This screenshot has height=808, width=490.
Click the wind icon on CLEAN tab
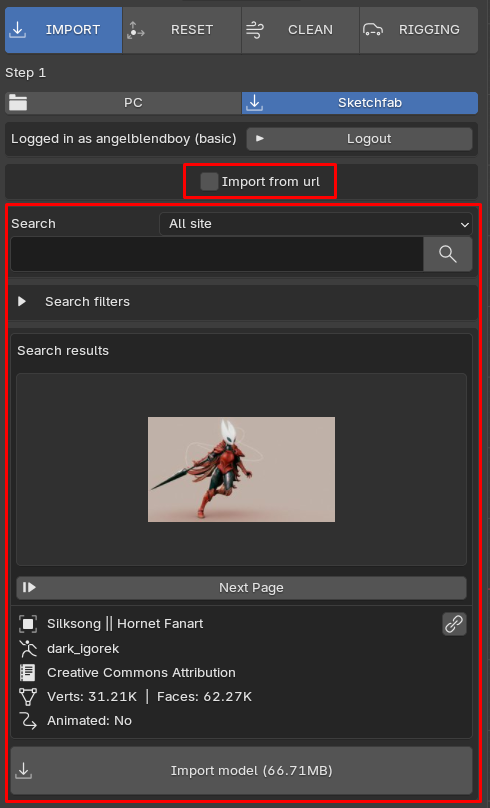click(255, 30)
